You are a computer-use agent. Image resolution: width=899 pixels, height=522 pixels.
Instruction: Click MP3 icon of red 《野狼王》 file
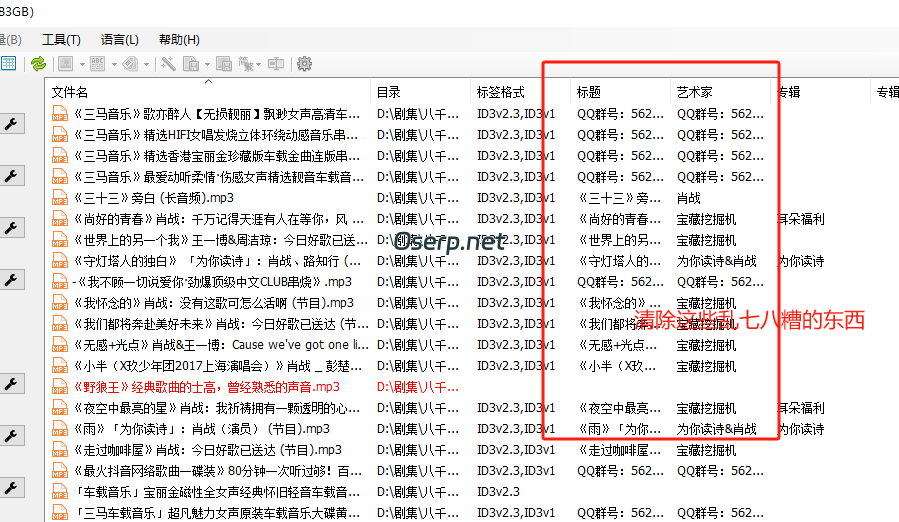coord(60,387)
